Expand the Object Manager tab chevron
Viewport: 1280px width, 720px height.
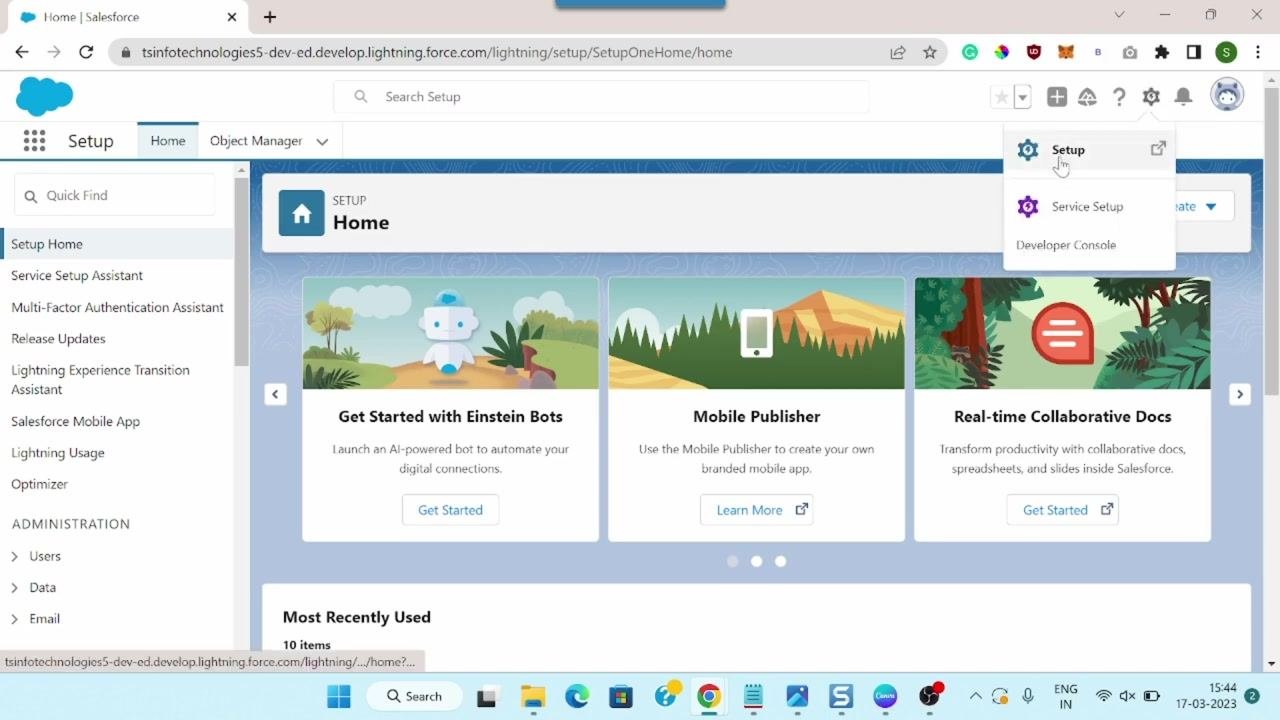tap(322, 142)
